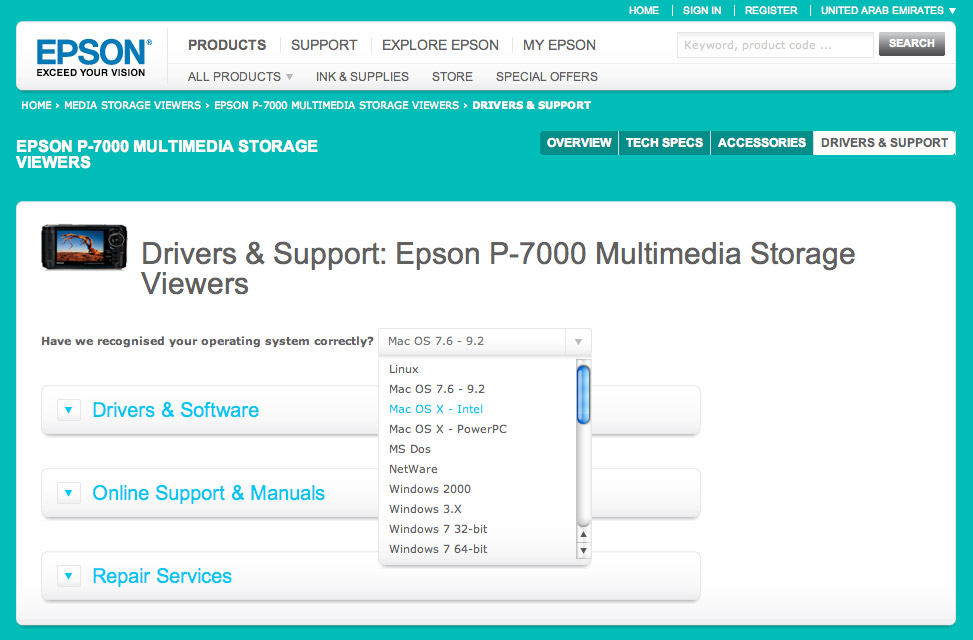Click the top Home link
This screenshot has width=973, height=640.
(643, 11)
